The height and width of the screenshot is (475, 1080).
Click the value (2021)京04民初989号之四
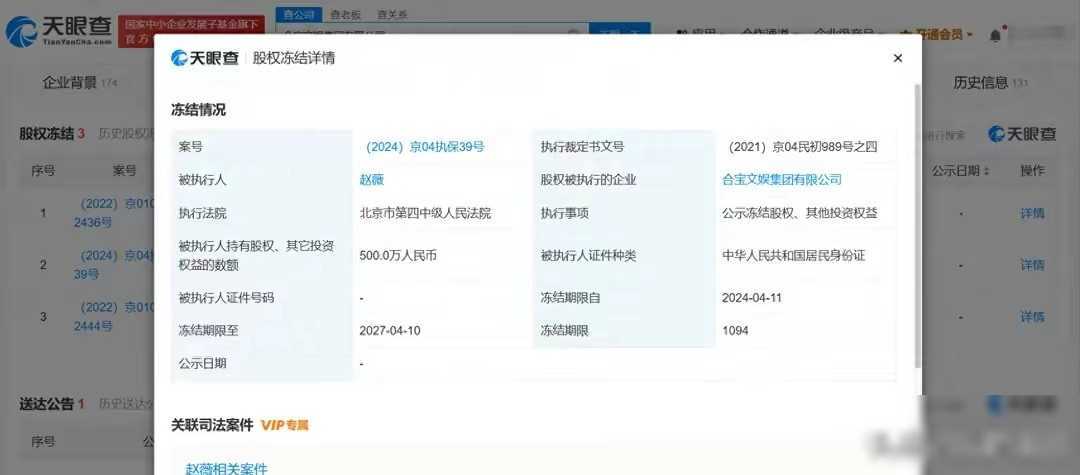pyautogui.click(x=802, y=147)
